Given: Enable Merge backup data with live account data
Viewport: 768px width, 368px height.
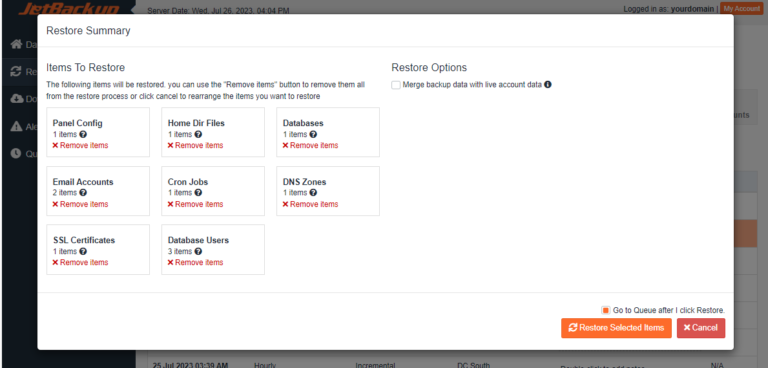Looking at the screenshot, I should [x=396, y=85].
